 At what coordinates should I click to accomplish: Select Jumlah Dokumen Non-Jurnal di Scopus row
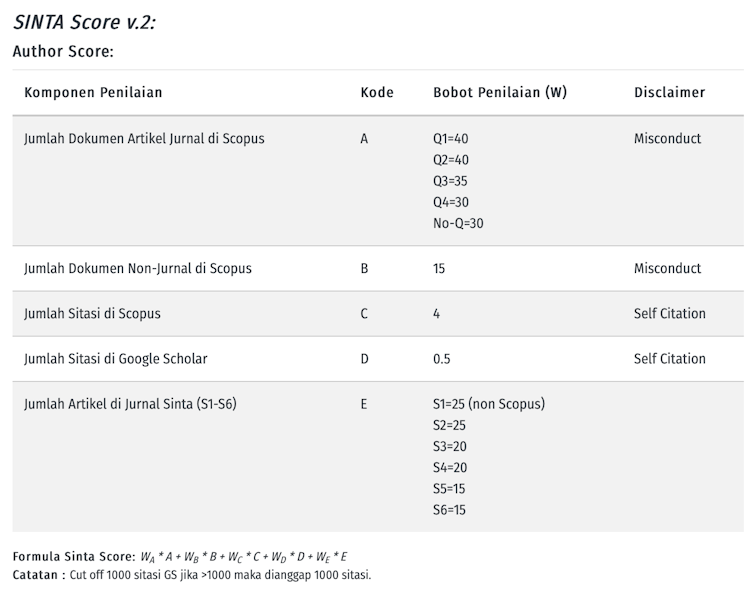(138, 269)
